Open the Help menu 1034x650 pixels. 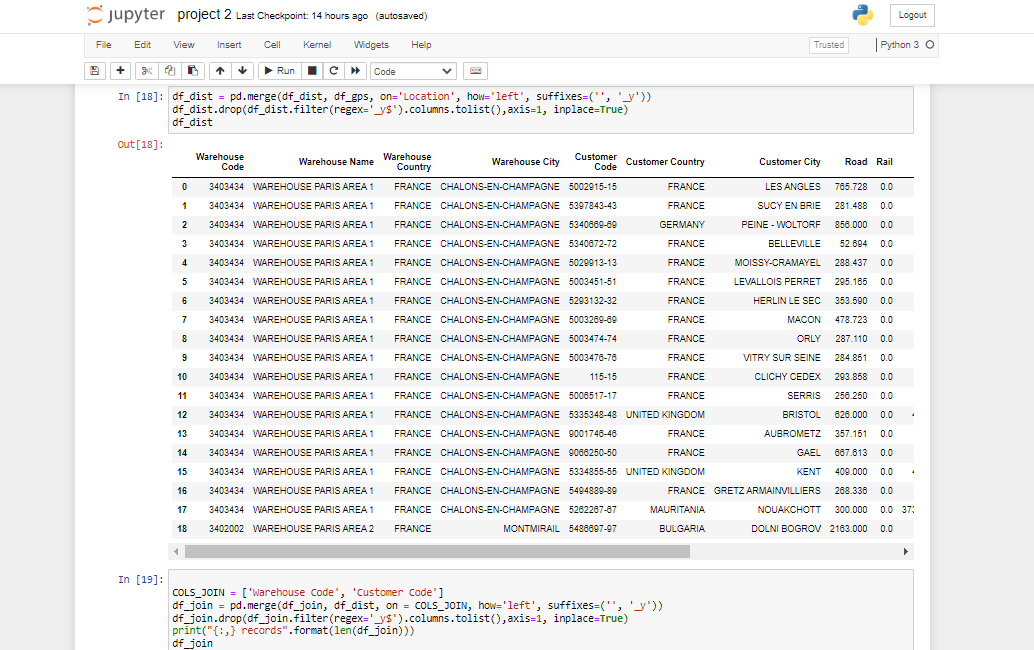coord(421,45)
